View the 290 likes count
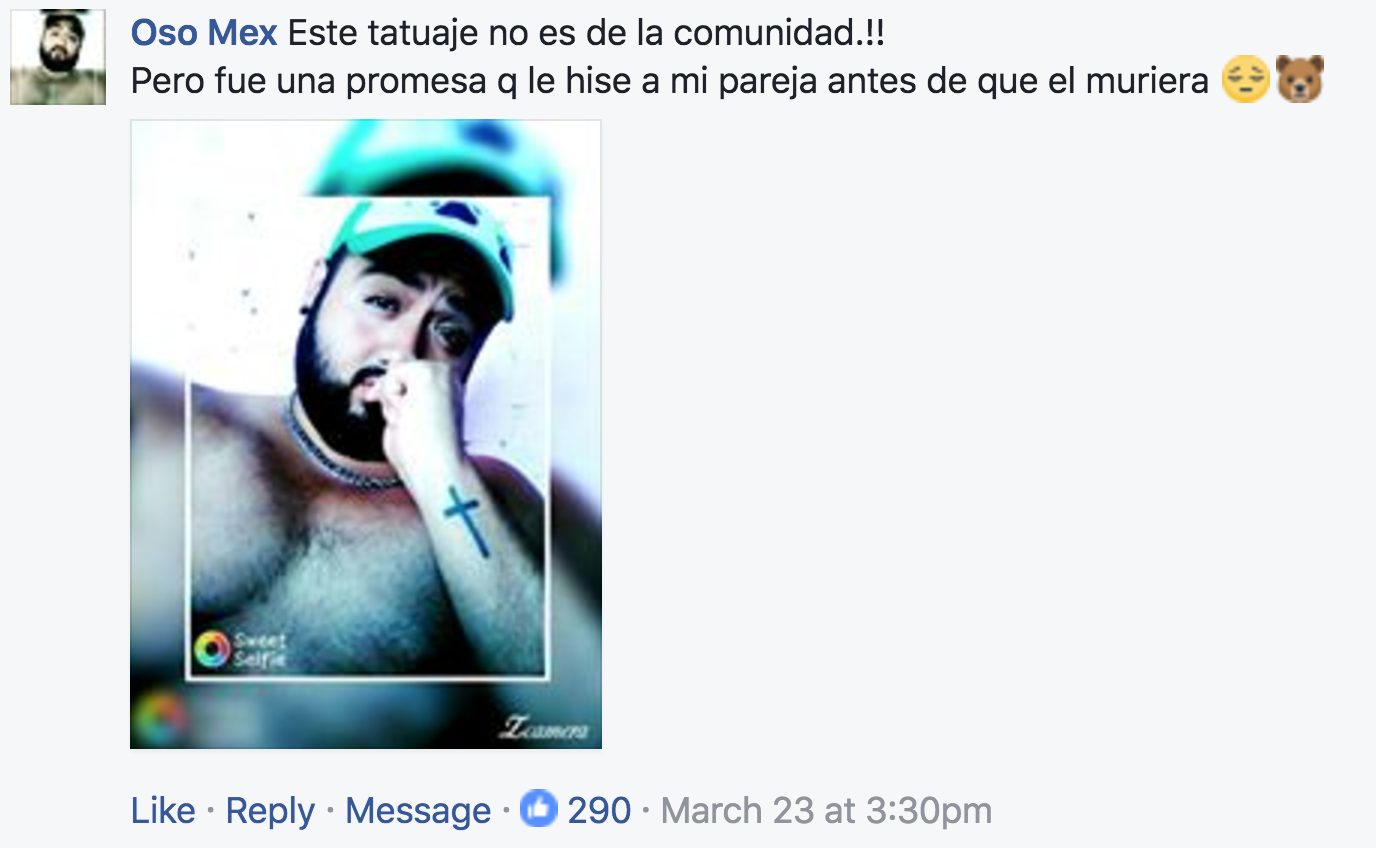Image resolution: width=1376 pixels, height=848 pixels. click(599, 810)
